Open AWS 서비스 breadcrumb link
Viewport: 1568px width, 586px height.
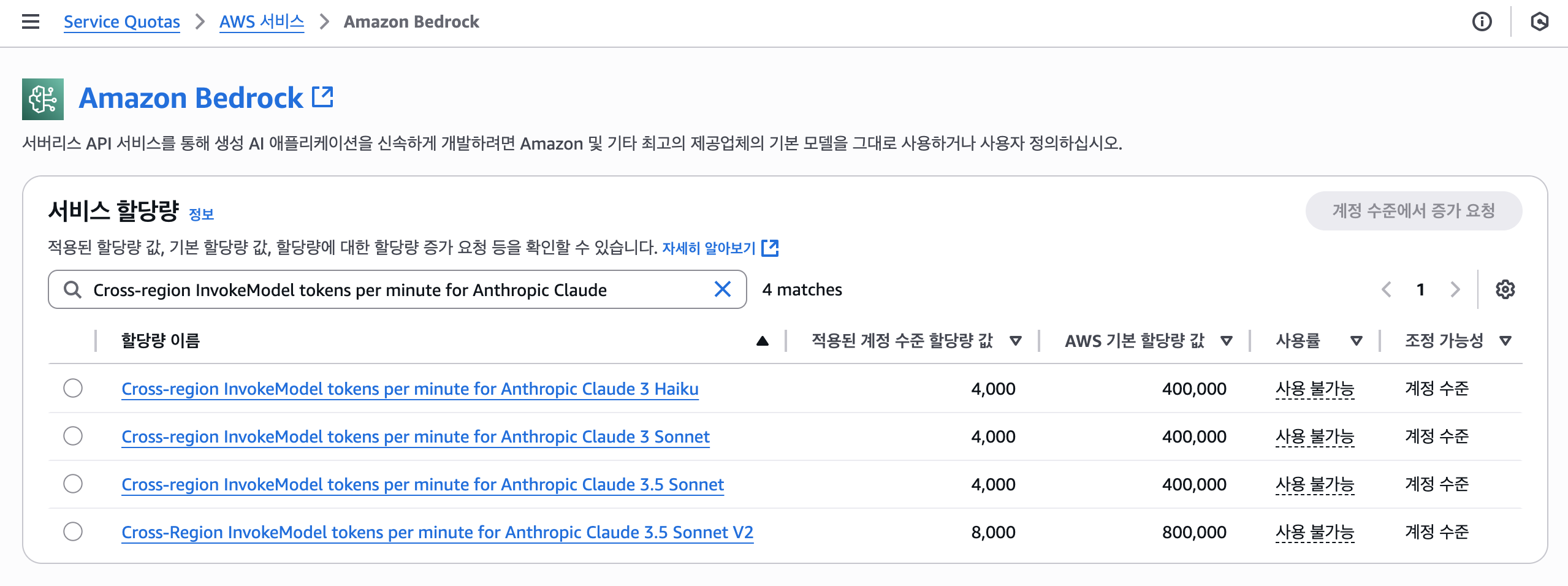[x=262, y=22]
